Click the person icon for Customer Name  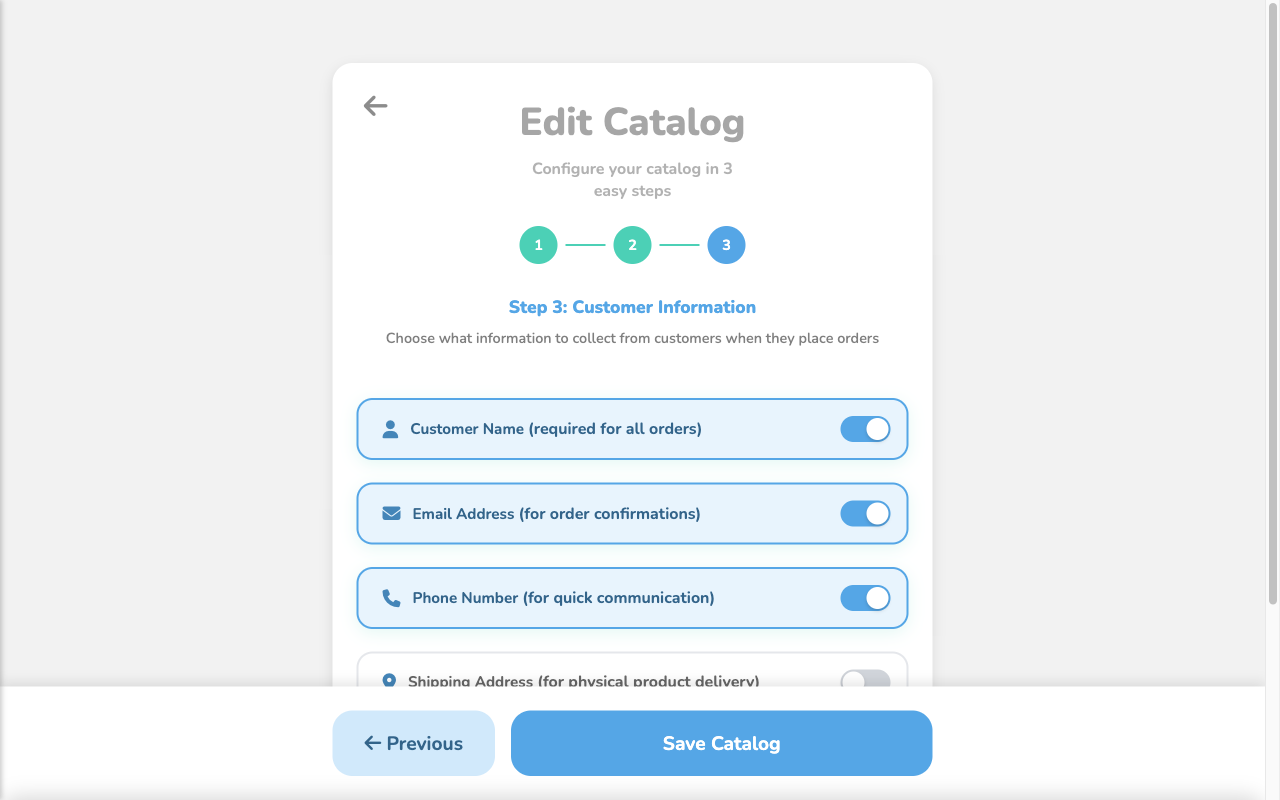coord(391,429)
